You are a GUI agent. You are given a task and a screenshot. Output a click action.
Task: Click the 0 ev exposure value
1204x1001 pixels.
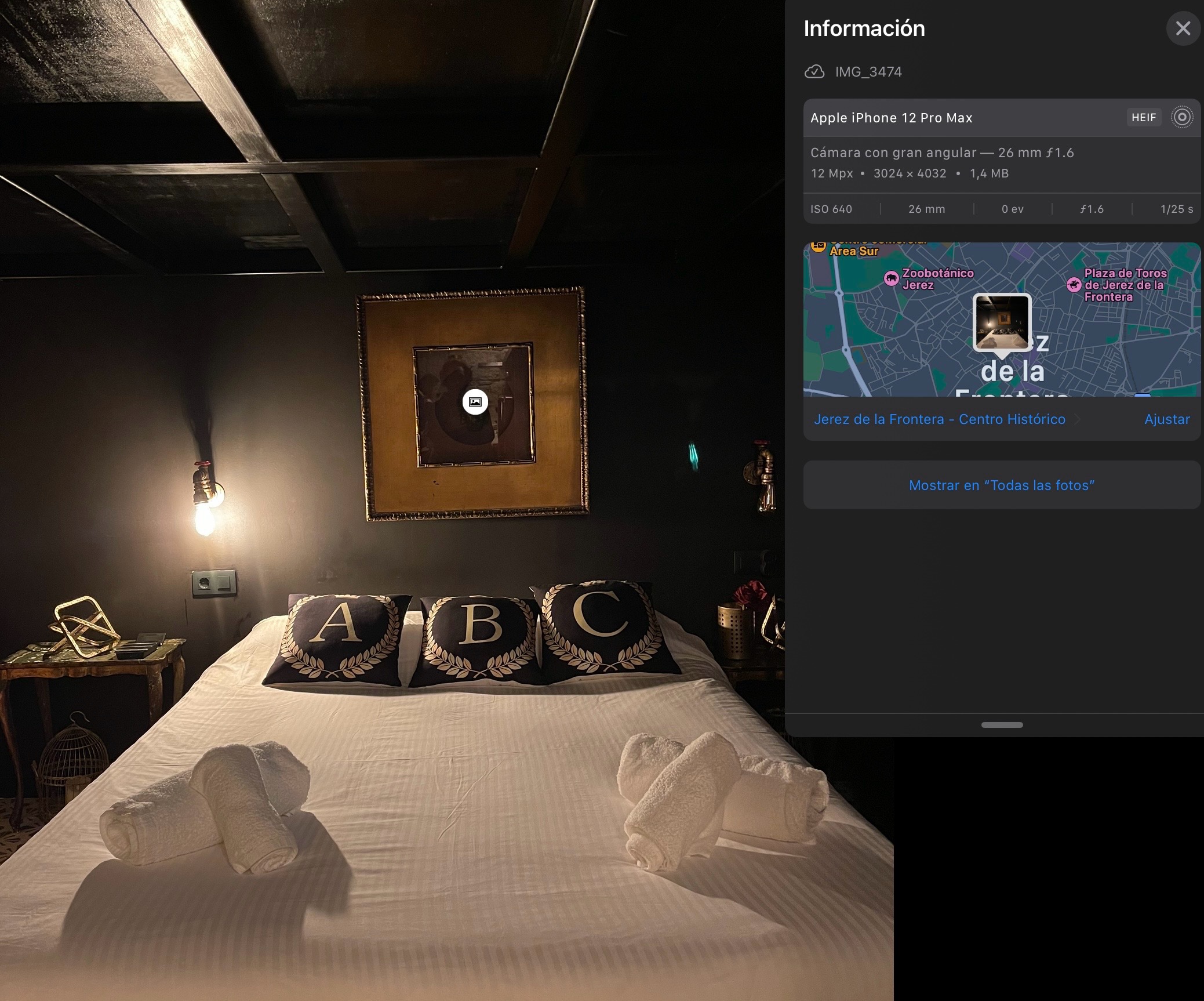tap(1012, 209)
